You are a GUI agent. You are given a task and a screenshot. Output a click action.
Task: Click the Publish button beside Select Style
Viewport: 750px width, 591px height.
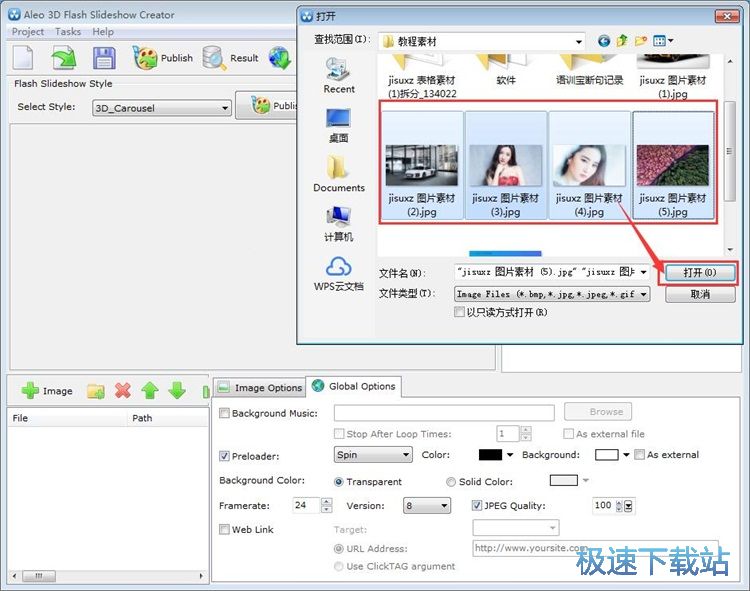coord(267,105)
